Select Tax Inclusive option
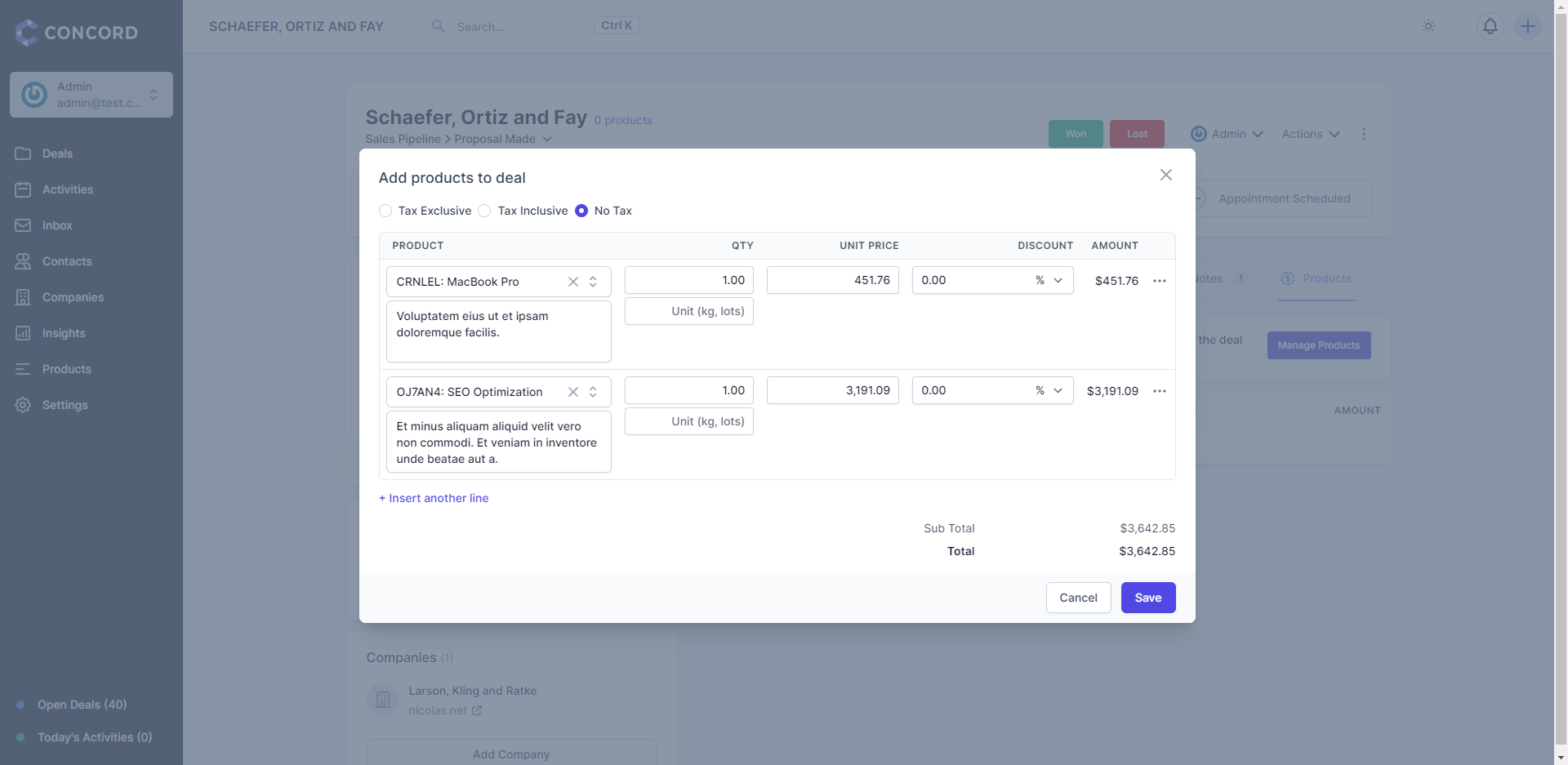The width and height of the screenshot is (1568, 765). (x=484, y=211)
